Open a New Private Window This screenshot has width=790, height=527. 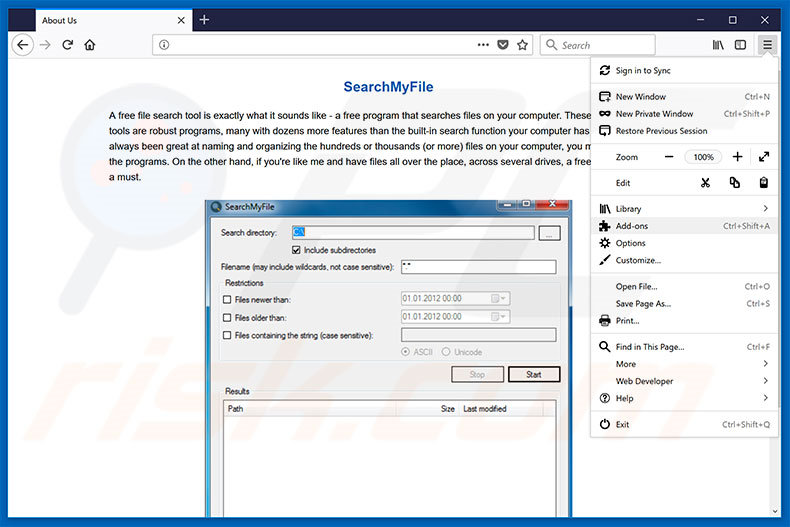685,113
